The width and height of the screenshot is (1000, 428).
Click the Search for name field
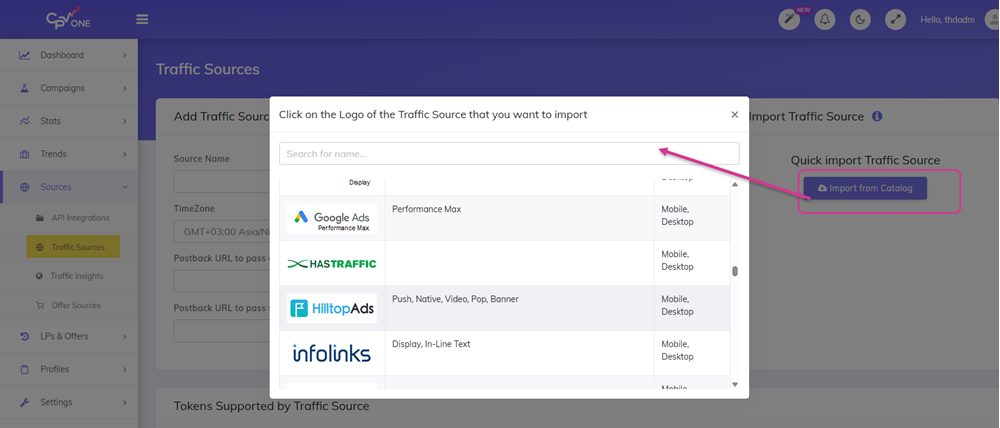coord(509,154)
